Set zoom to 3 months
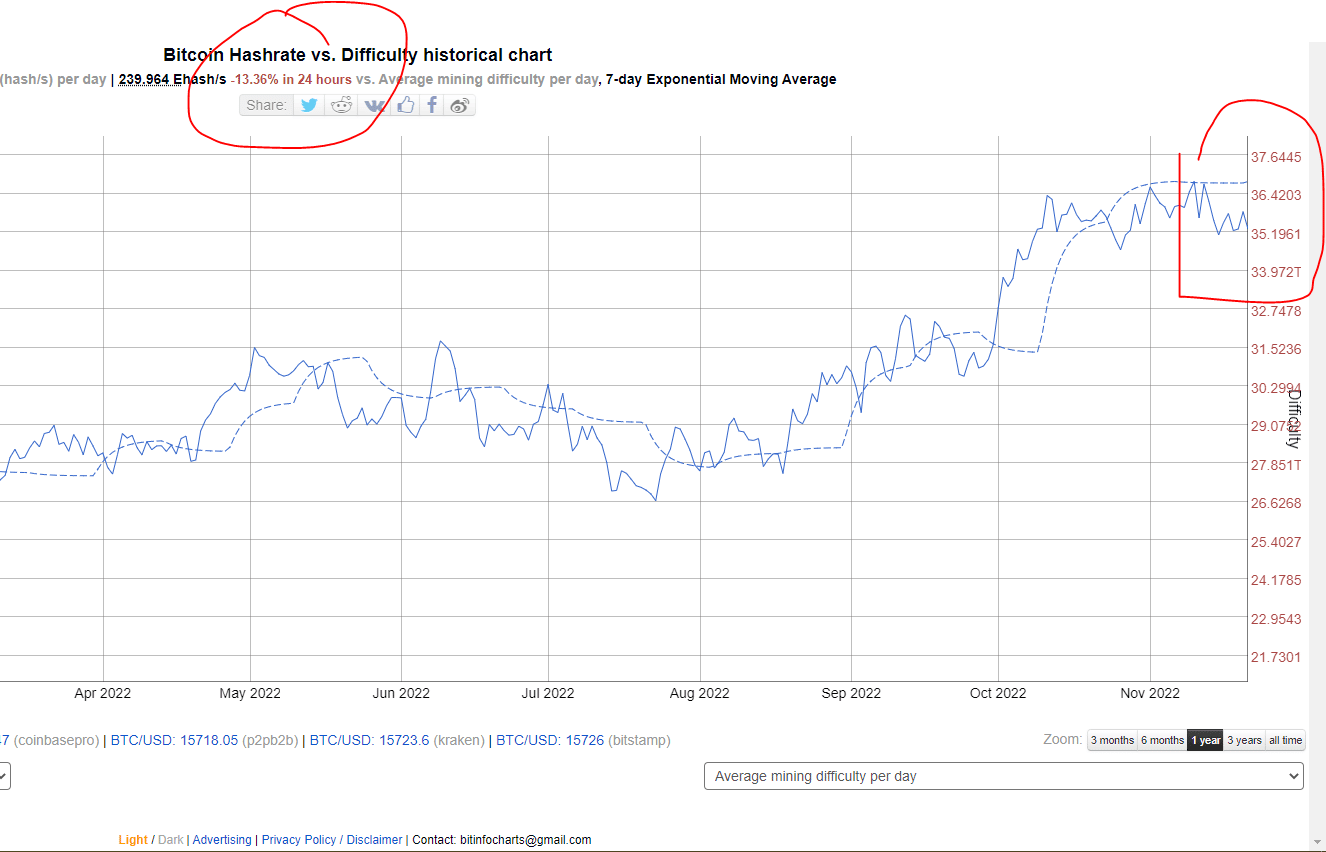 (x=1112, y=740)
